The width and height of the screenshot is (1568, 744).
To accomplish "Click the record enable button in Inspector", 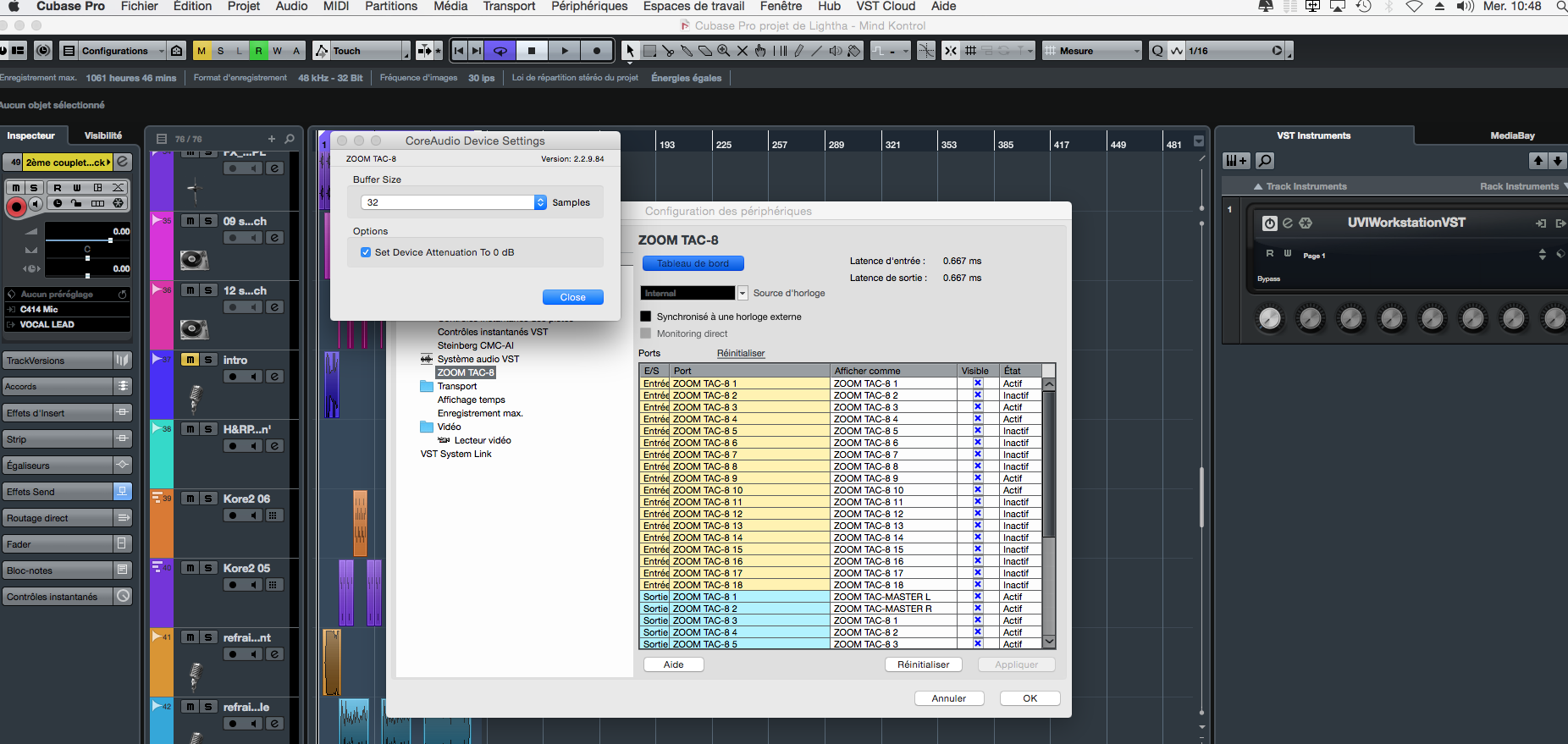I will (16, 206).
